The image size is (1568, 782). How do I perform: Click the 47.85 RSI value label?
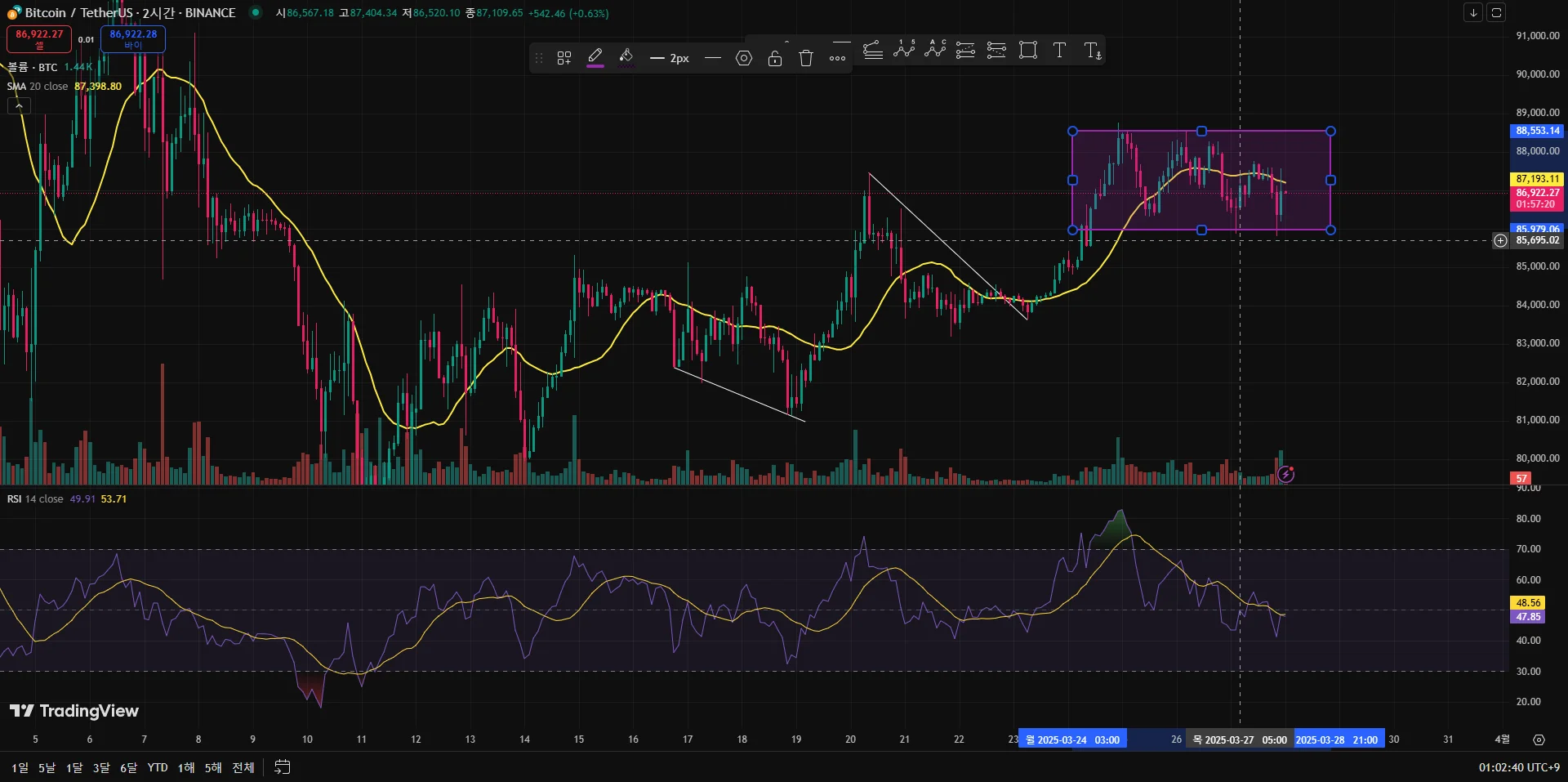[x=1527, y=617]
